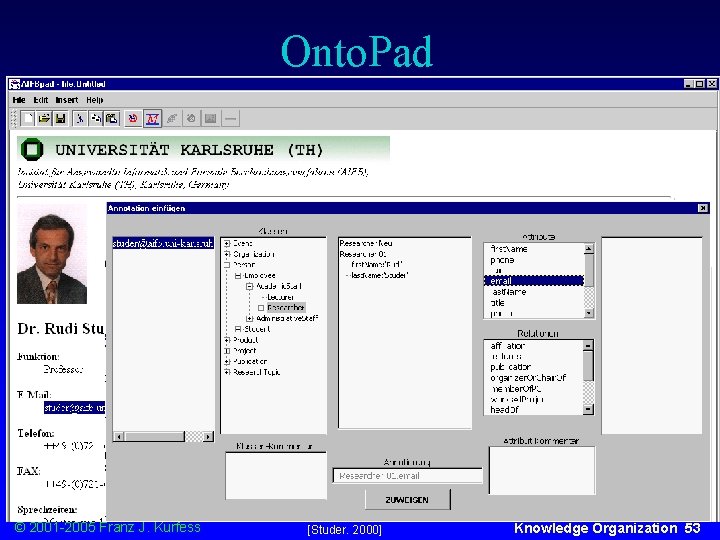
Task: Click the up arrow of the attributes scrollbar
Action: (x=589, y=248)
